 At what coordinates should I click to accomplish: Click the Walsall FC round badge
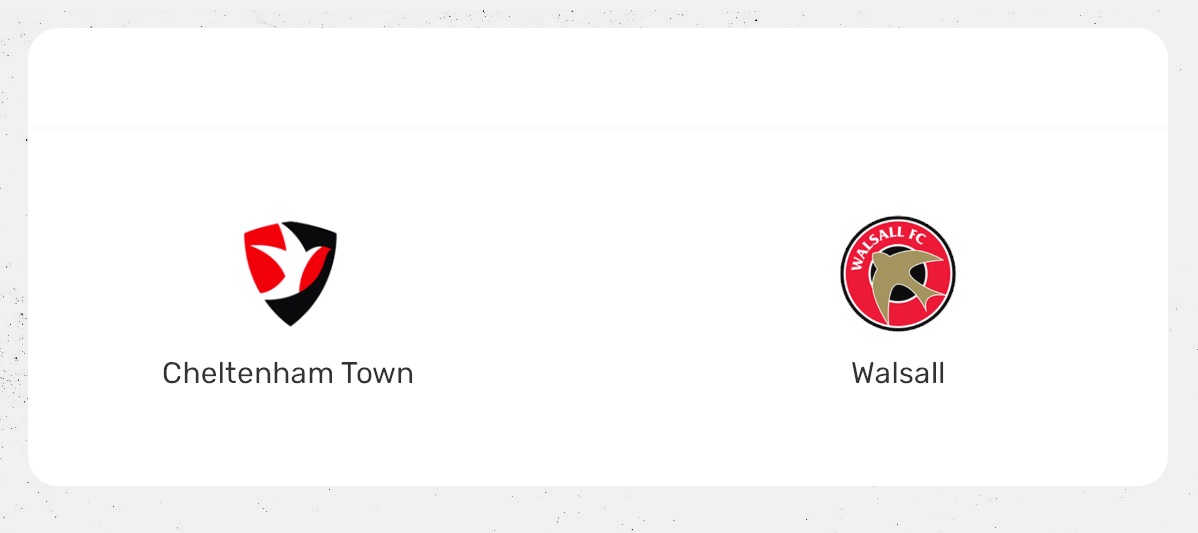click(x=897, y=273)
